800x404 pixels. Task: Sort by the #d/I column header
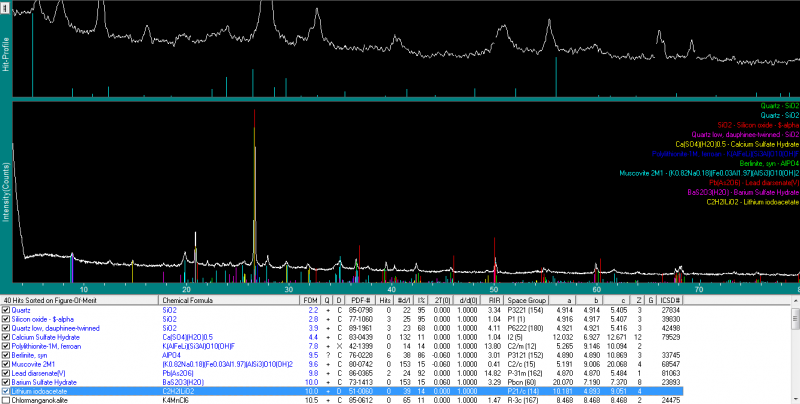[x=405, y=300]
